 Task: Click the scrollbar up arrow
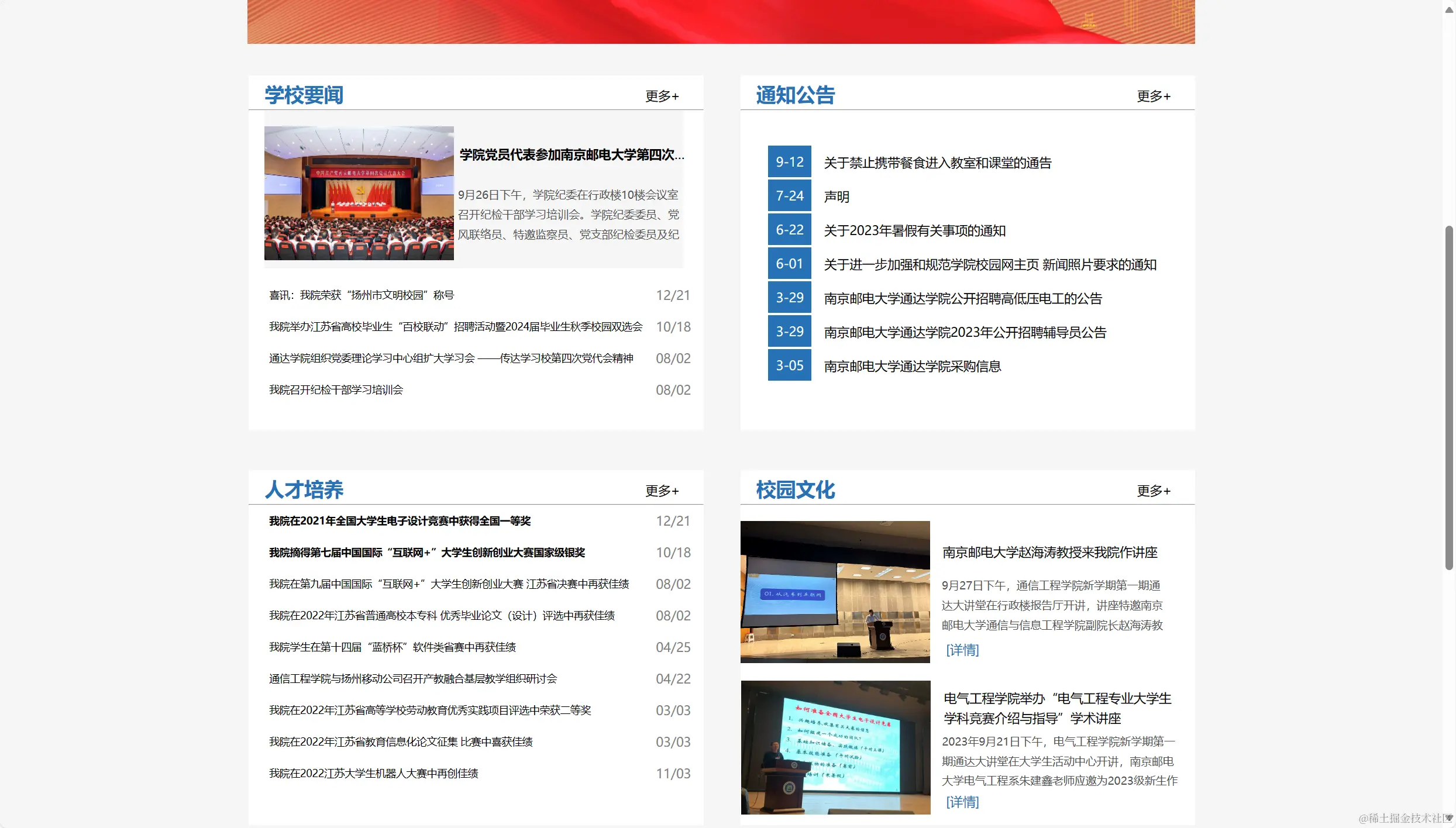[x=1450, y=8]
